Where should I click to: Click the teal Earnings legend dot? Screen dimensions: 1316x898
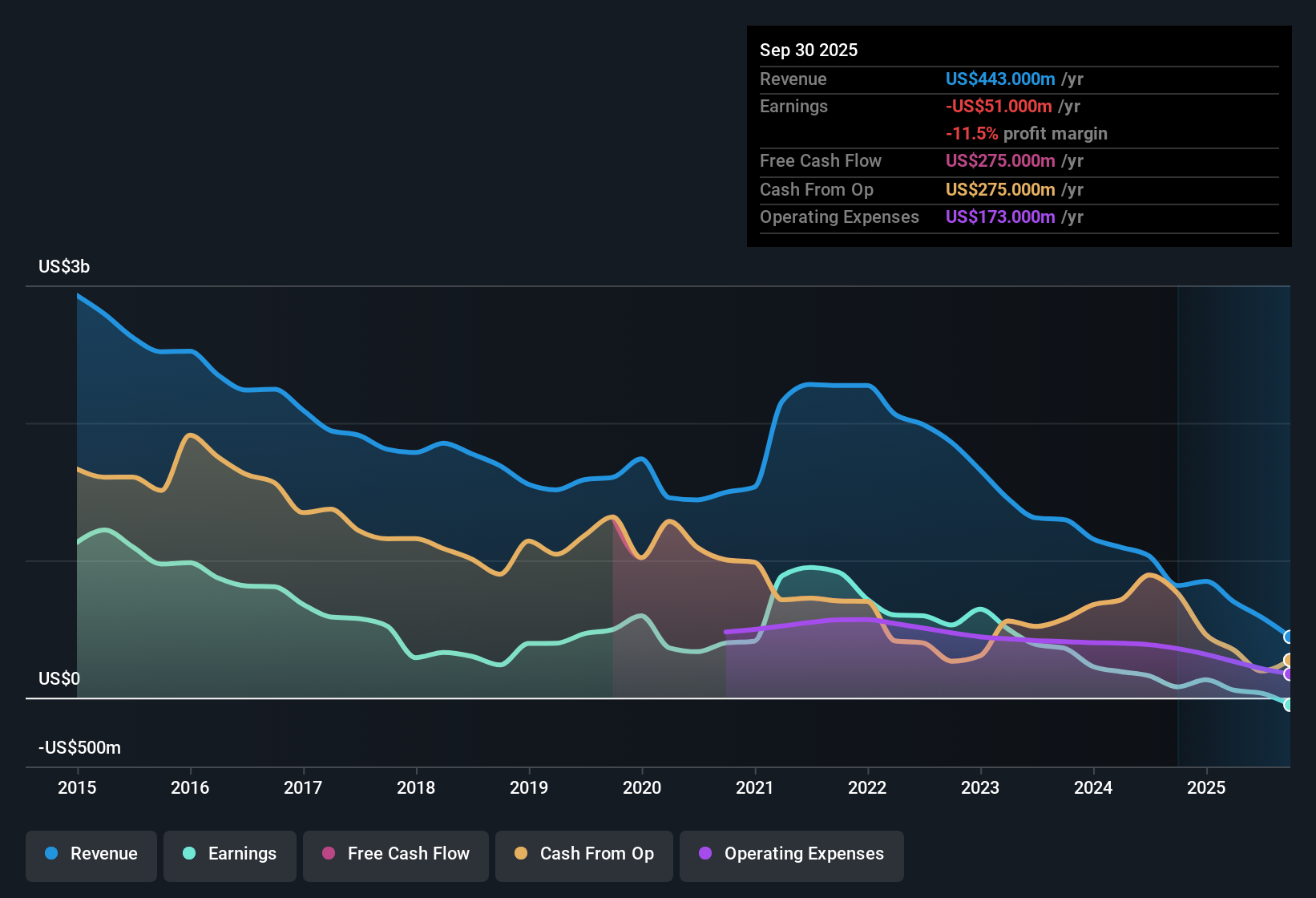tap(189, 854)
